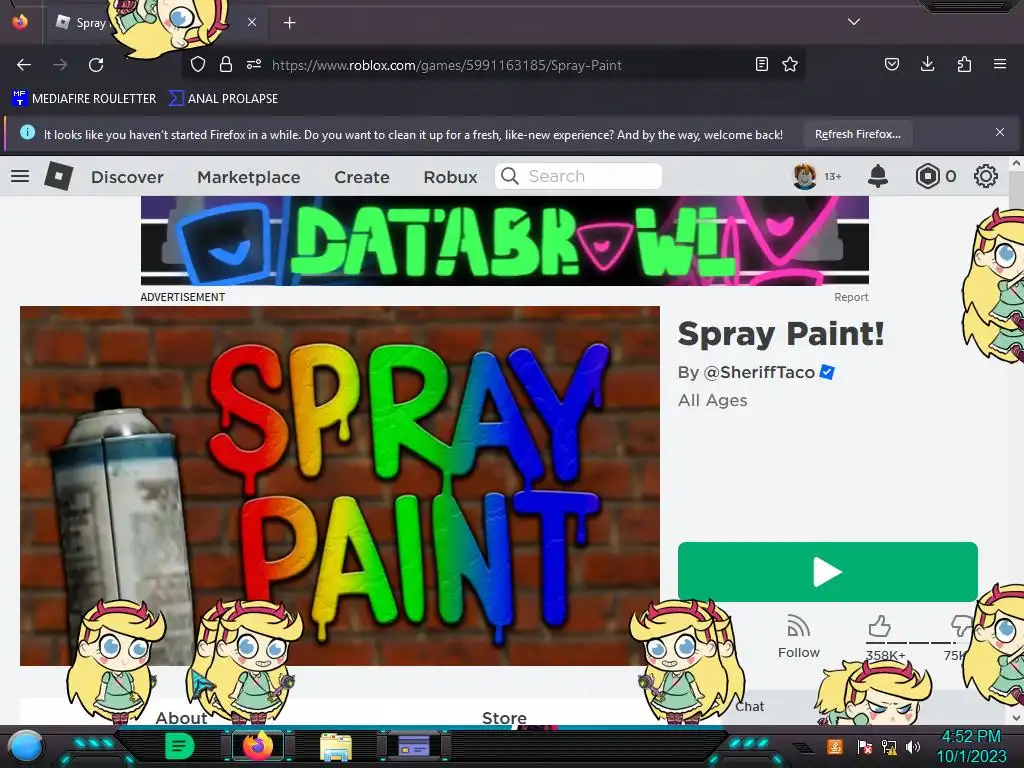Image resolution: width=1024 pixels, height=768 pixels.
Task: Open the Firefox downloads icon
Action: (927, 64)
